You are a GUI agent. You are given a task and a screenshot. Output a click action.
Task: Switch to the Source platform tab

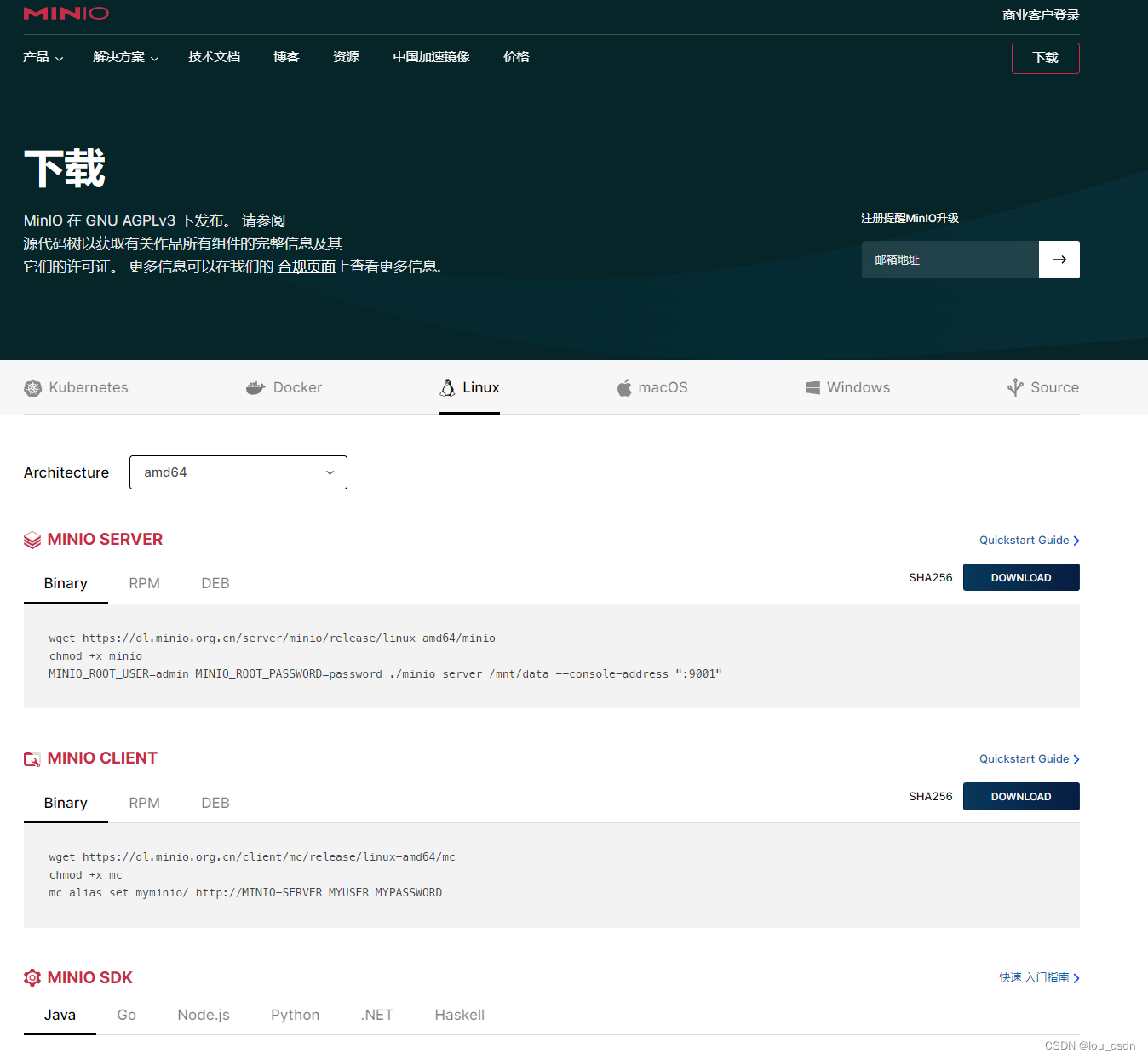tap(1043, 387)
